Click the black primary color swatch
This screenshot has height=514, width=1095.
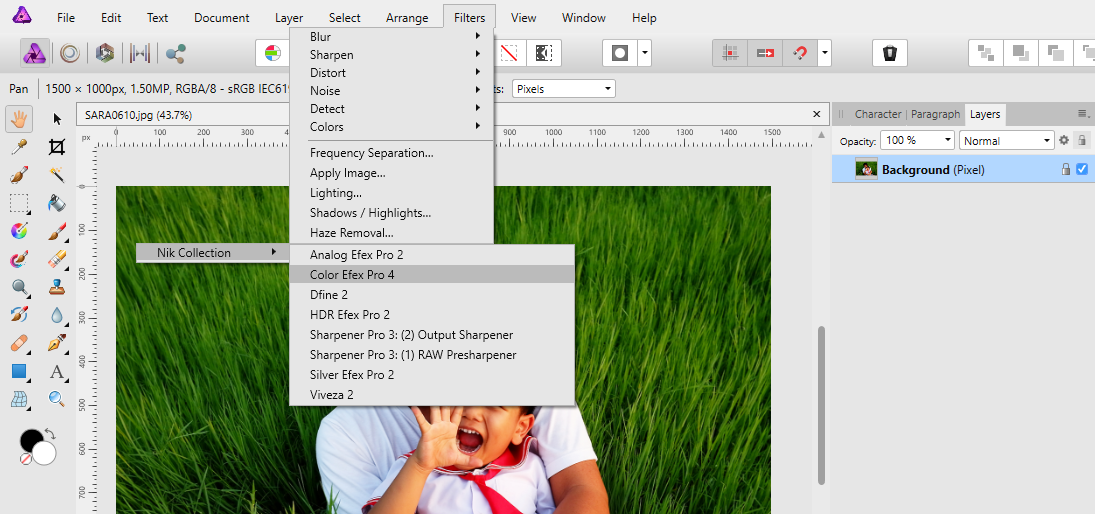pos(31,440)
